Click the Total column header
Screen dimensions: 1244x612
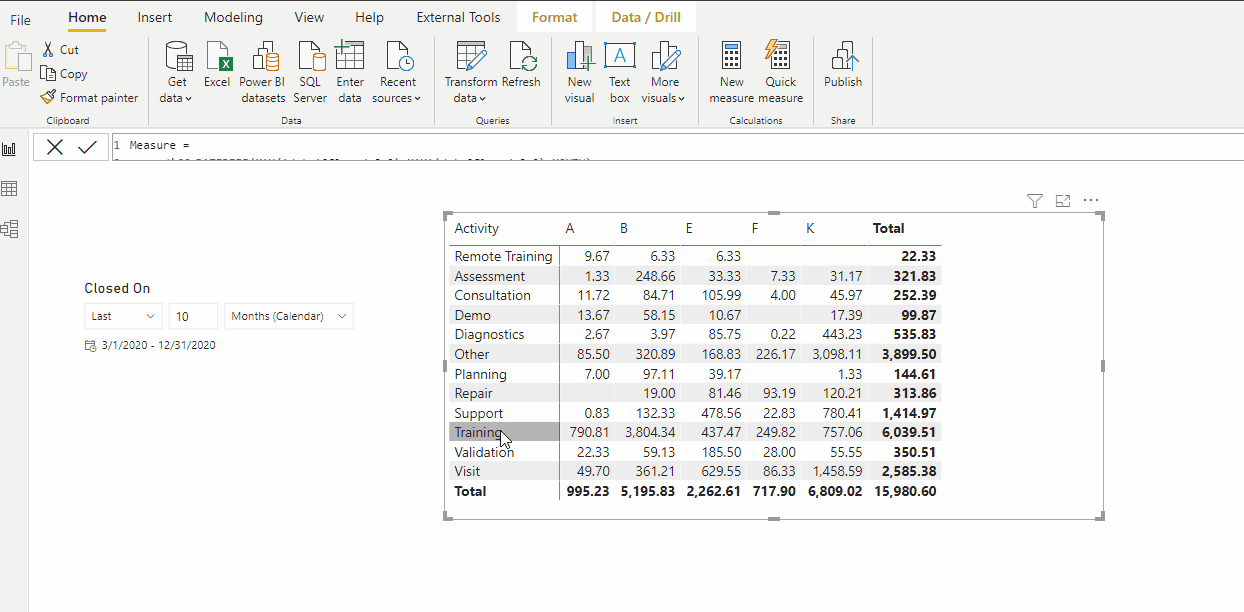tap(888, 228)
